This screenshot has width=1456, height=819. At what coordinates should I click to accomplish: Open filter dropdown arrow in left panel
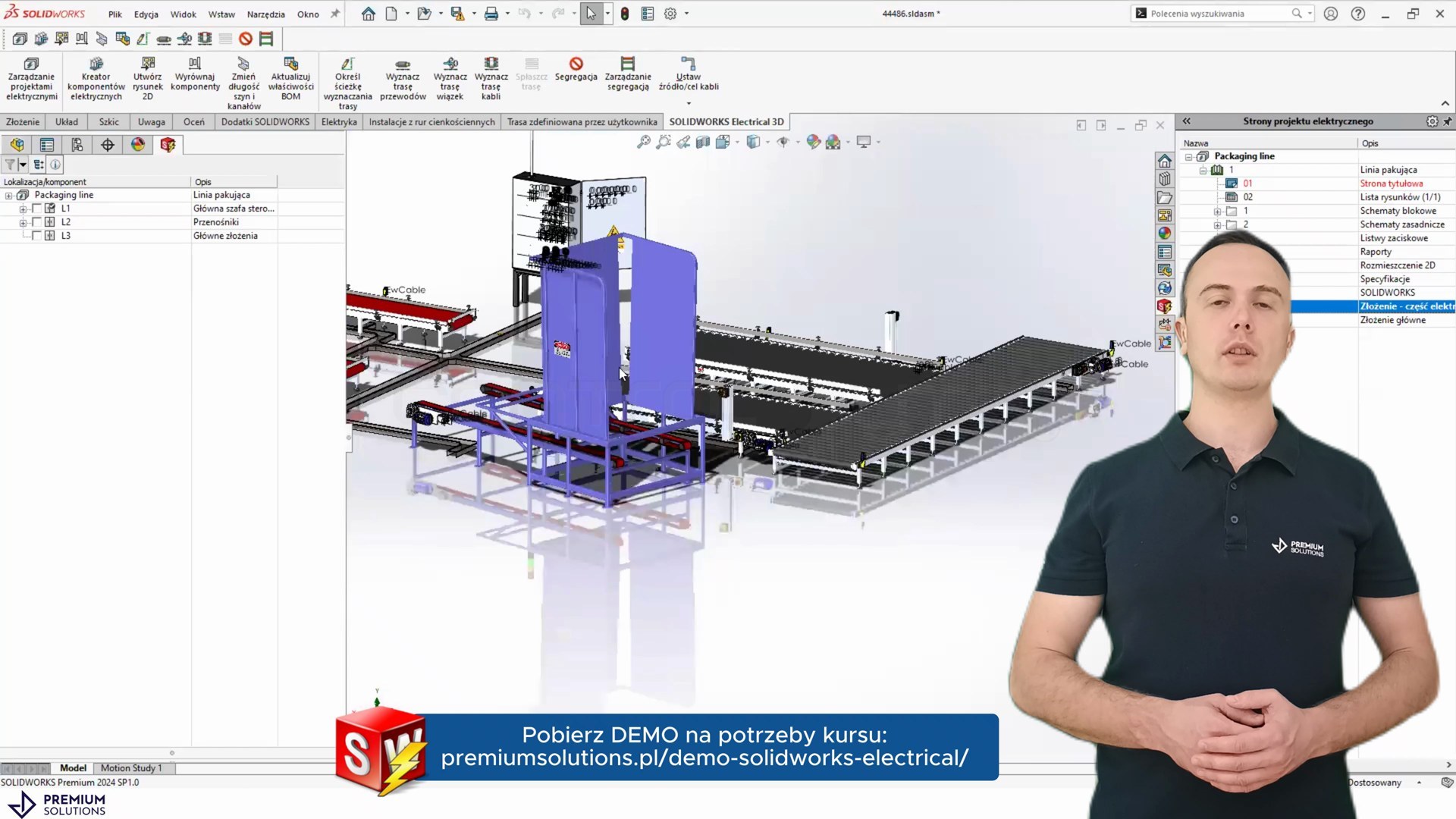24,165
